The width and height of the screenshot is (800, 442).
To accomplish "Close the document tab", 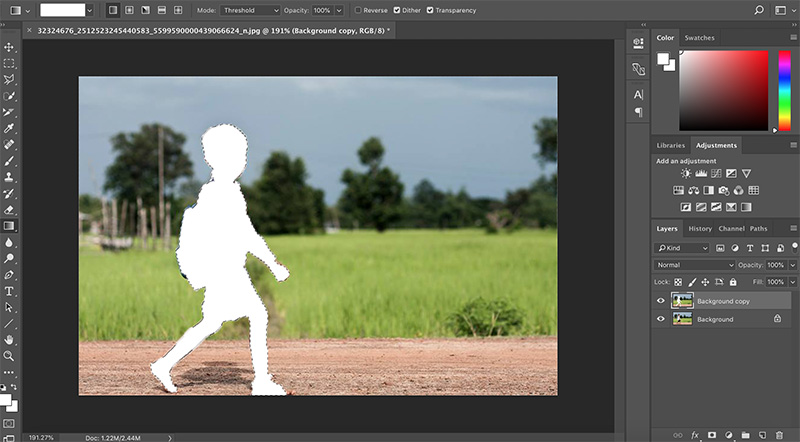I will tap(29, 31).
